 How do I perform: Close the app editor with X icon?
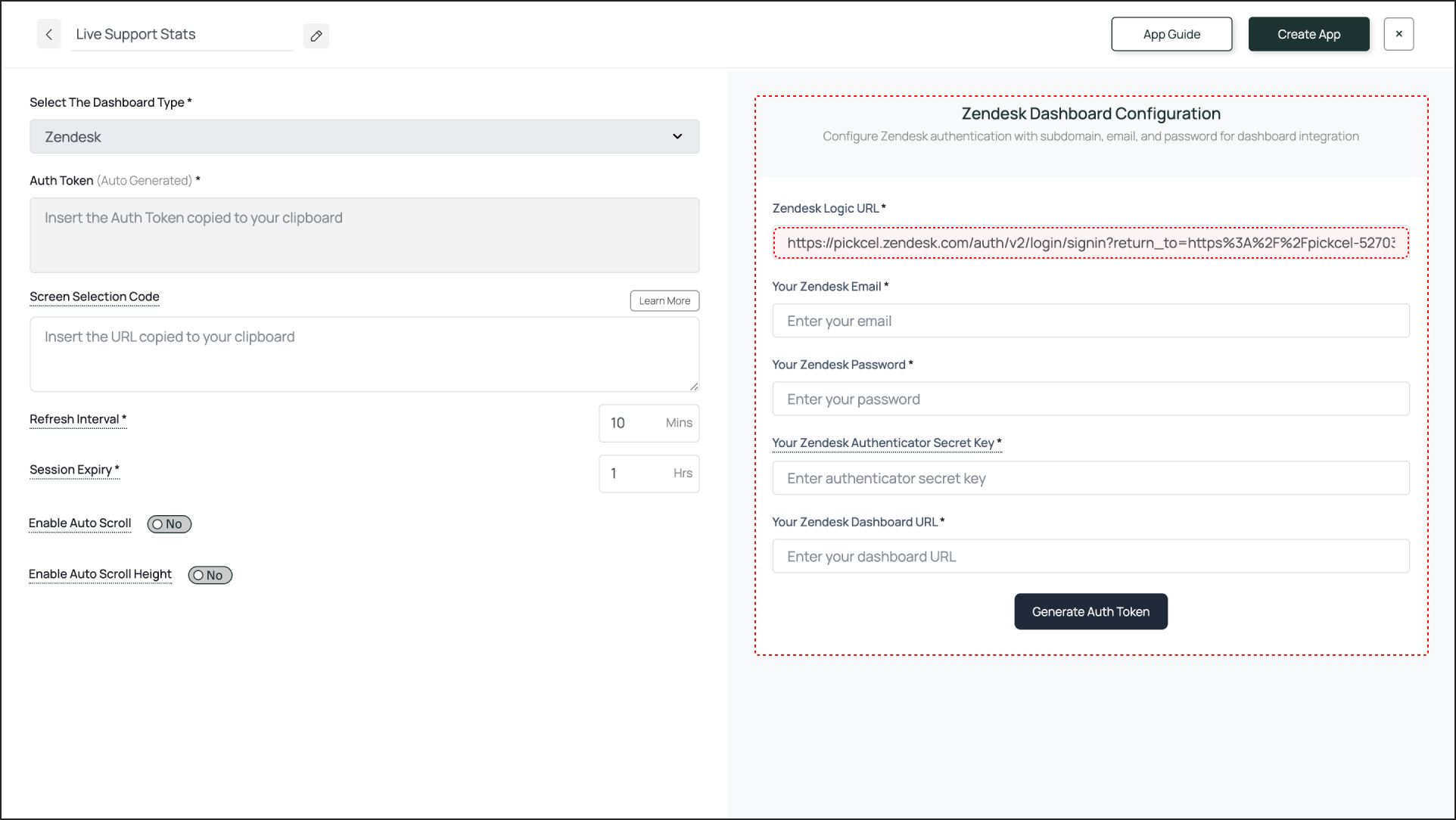point(1398,34)
